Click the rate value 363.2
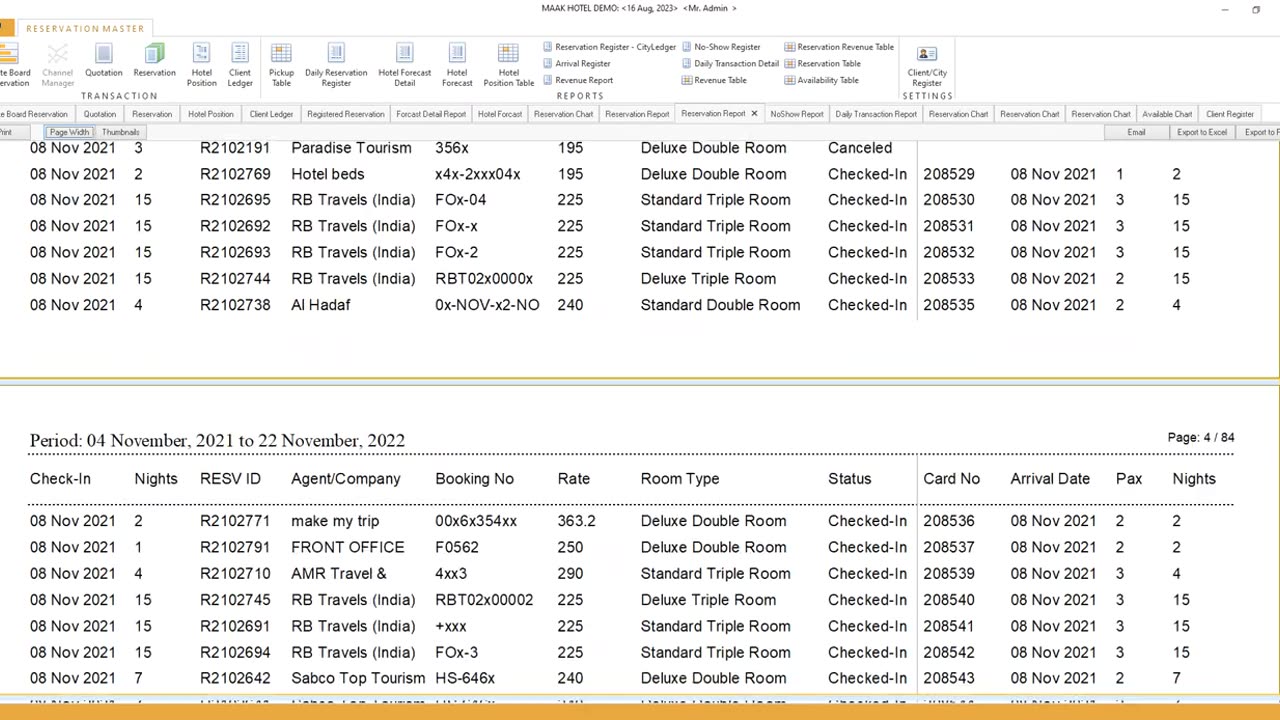Viewport: 1280px width, 720px height. coord(576,521)
